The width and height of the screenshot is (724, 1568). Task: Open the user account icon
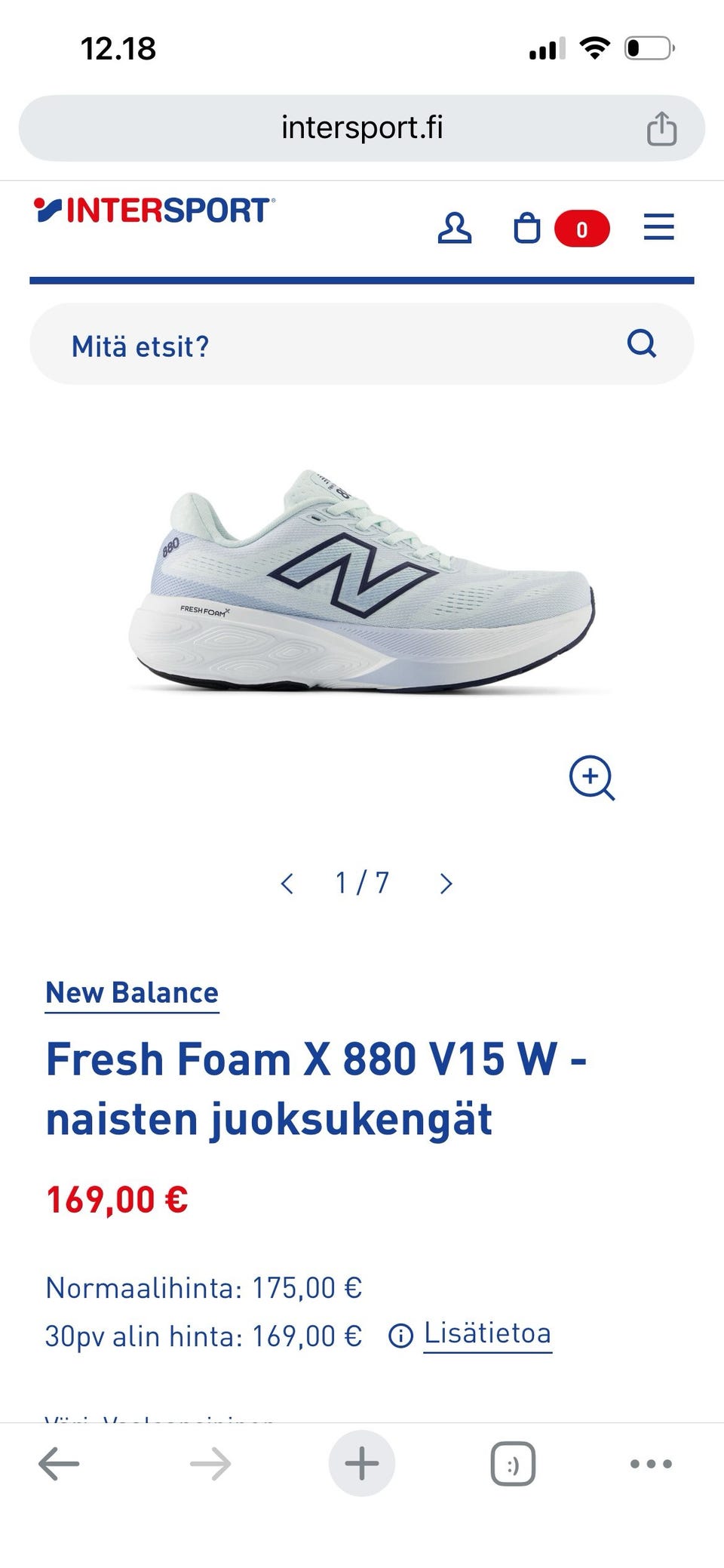tap(455, 228)
